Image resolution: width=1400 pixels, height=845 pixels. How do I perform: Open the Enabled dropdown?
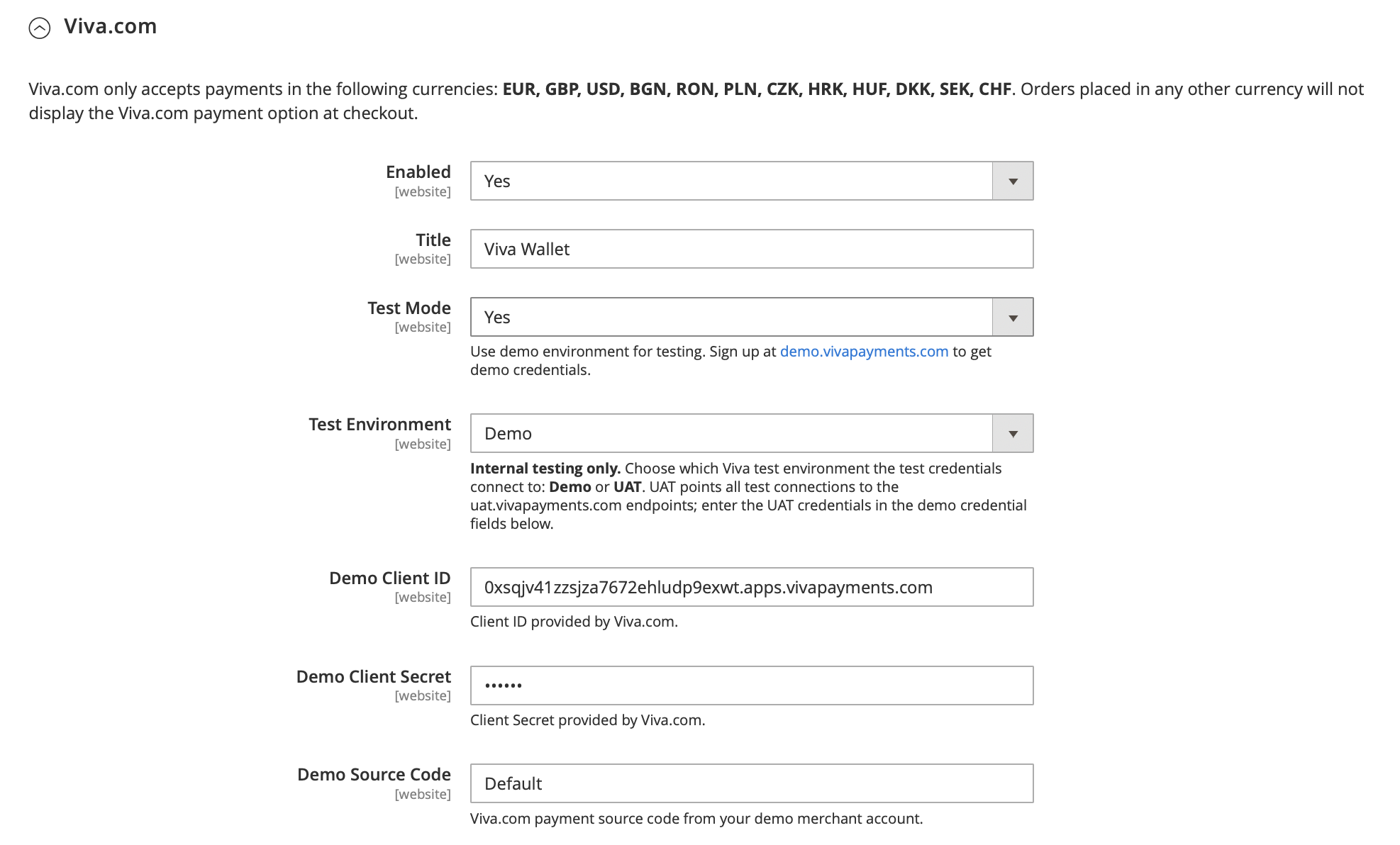click(x=752, y=181)
